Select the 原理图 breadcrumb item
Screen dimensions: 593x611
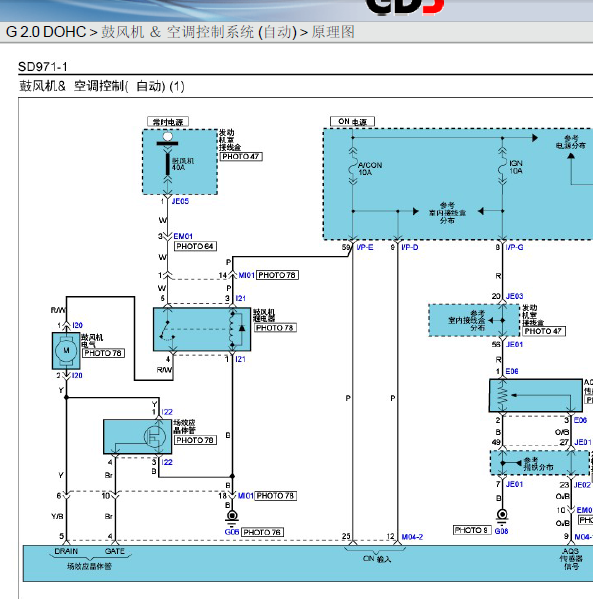(333, 32)
